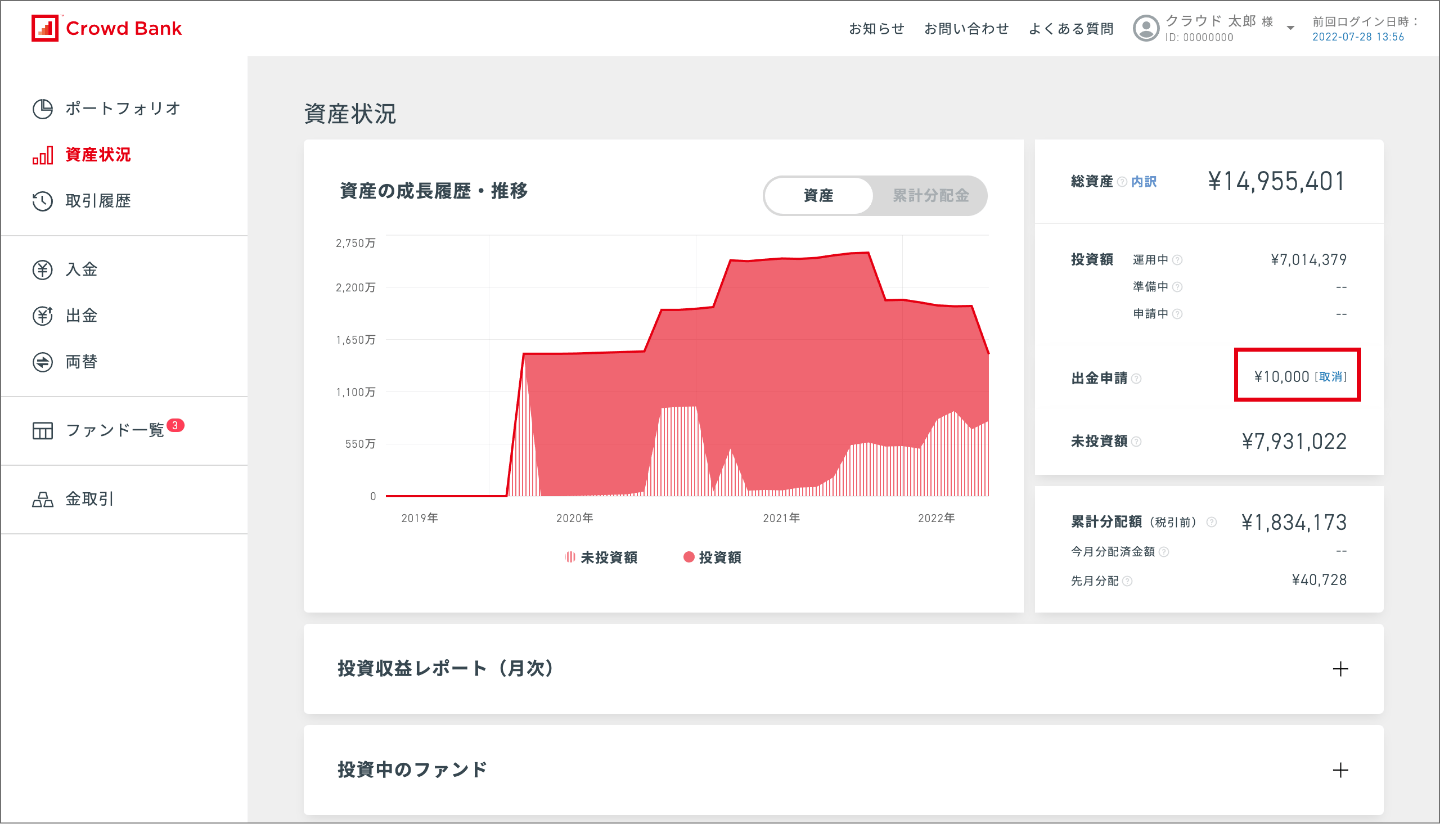Expand the 投資中のファンド section
The height and width of the screenshot is (824, 1440).
pyautogui.click(x=1340, y=770)
